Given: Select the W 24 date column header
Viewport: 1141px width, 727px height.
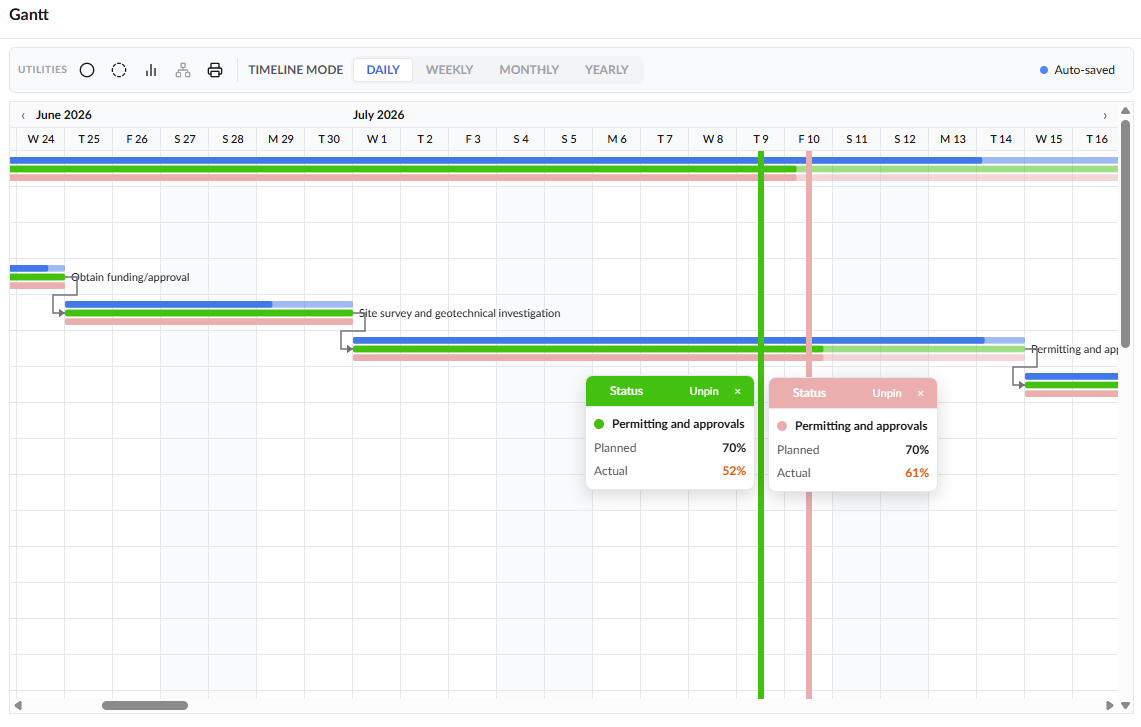Looking at the screenshot, I should (x=41, y=139).
